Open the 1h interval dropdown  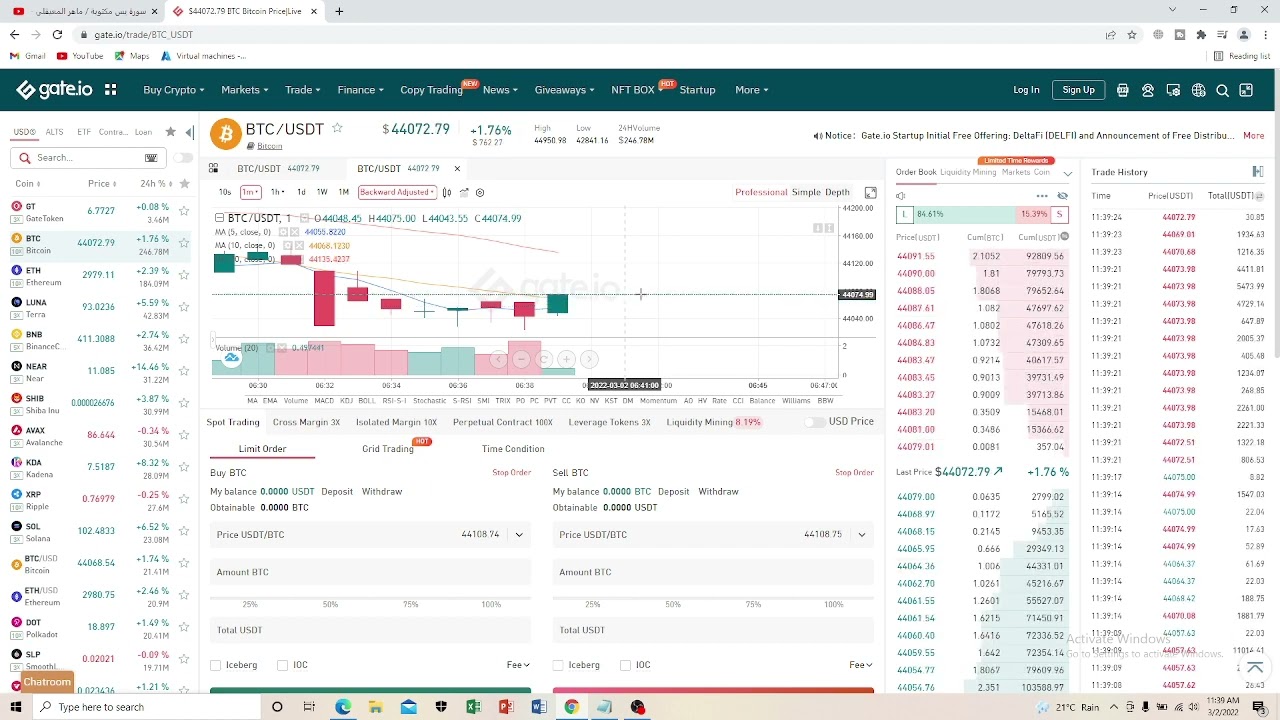[277, 192]
